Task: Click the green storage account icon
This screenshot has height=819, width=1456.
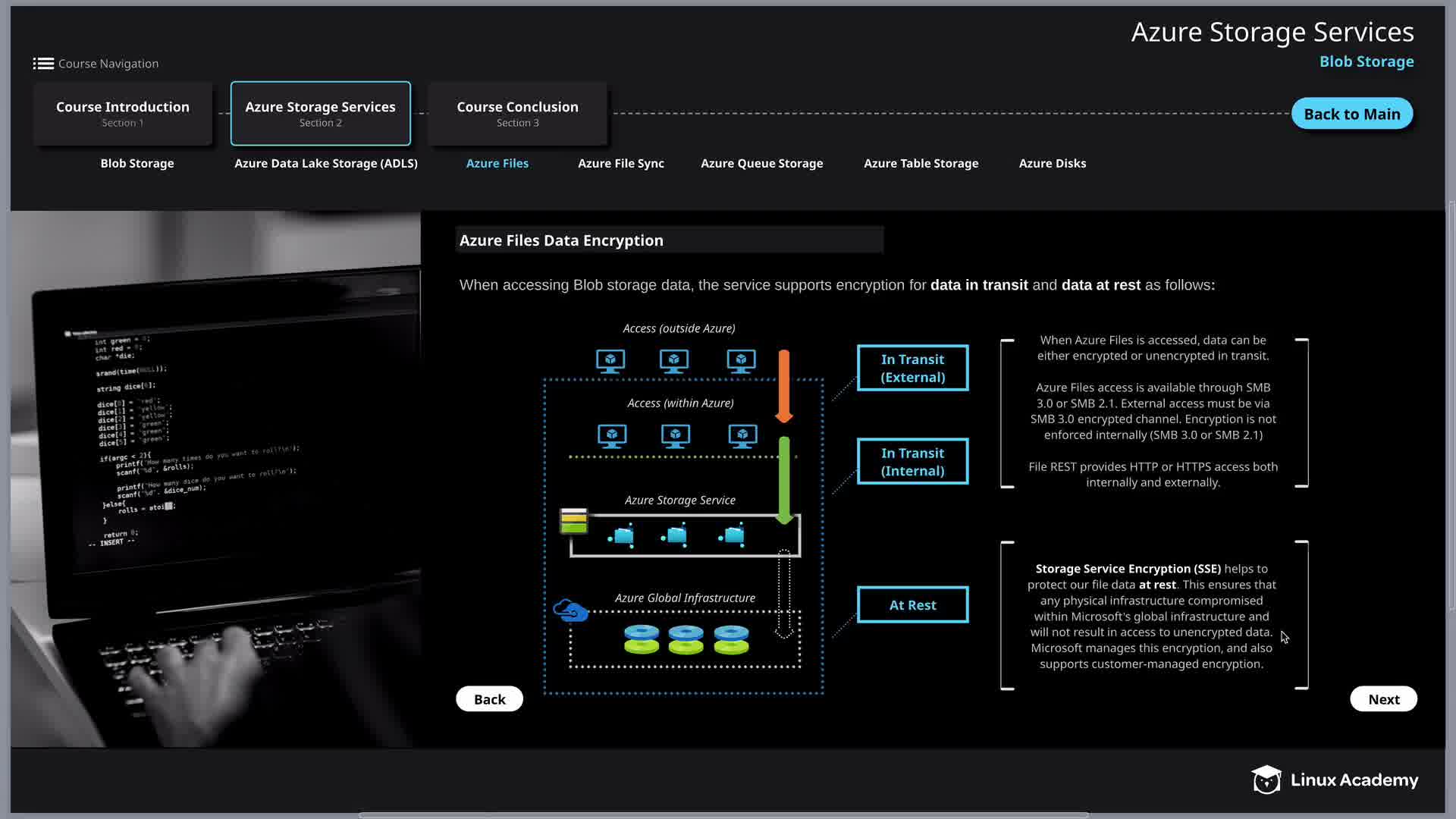Action: coord(573,521)
